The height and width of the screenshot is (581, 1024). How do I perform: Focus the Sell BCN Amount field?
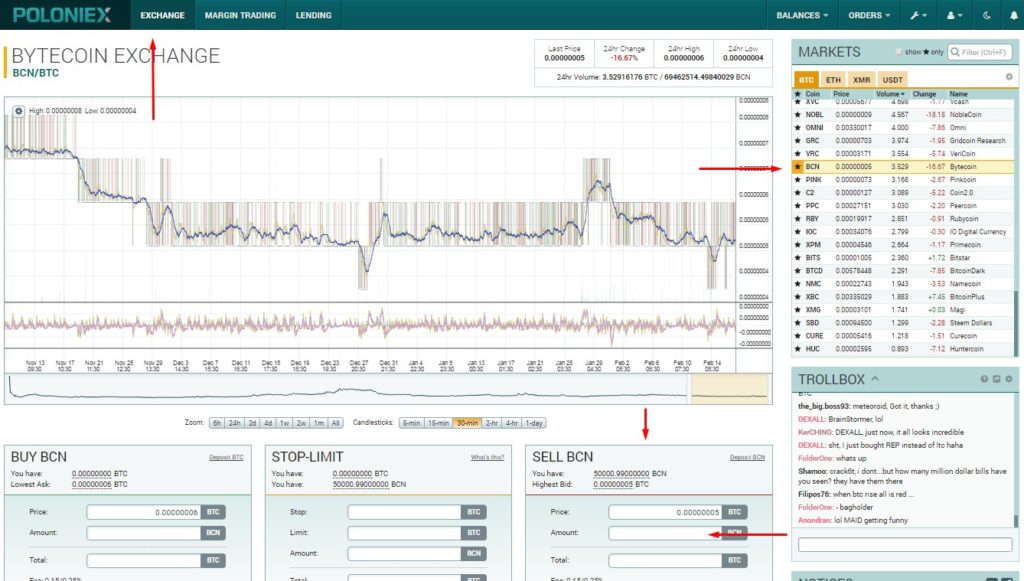[665, 533]
